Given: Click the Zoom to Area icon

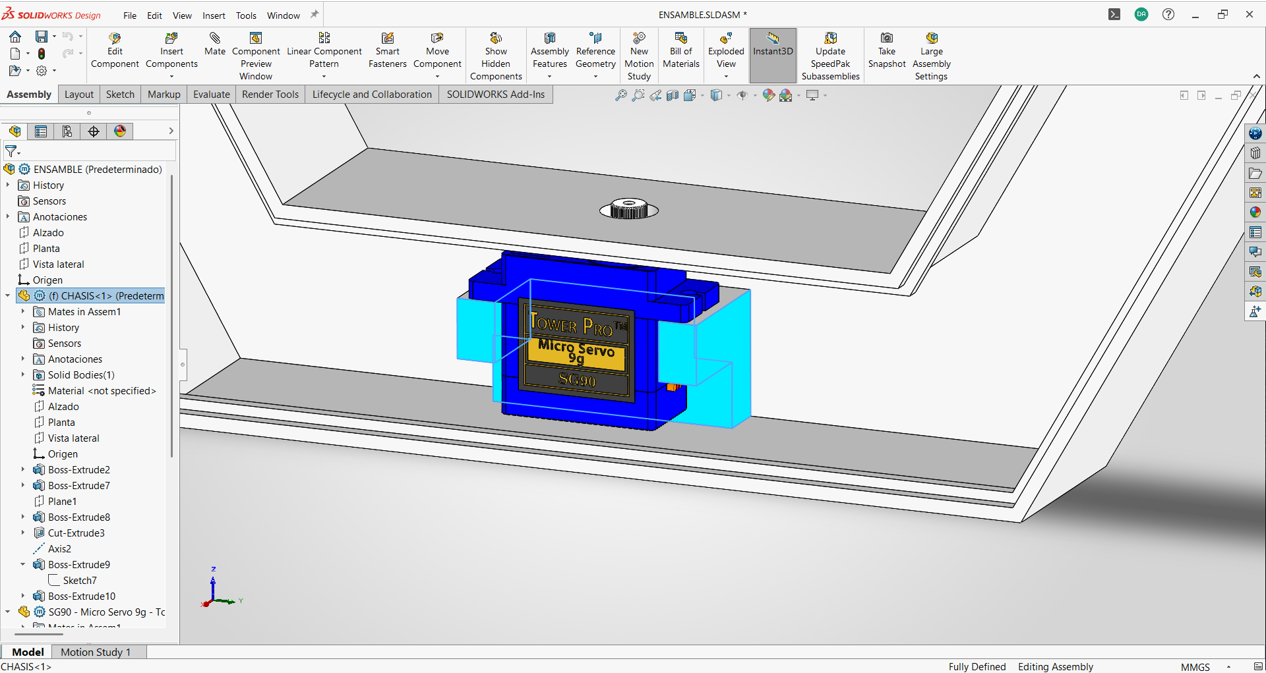Looking at the screenshot, I should point(638,95).
